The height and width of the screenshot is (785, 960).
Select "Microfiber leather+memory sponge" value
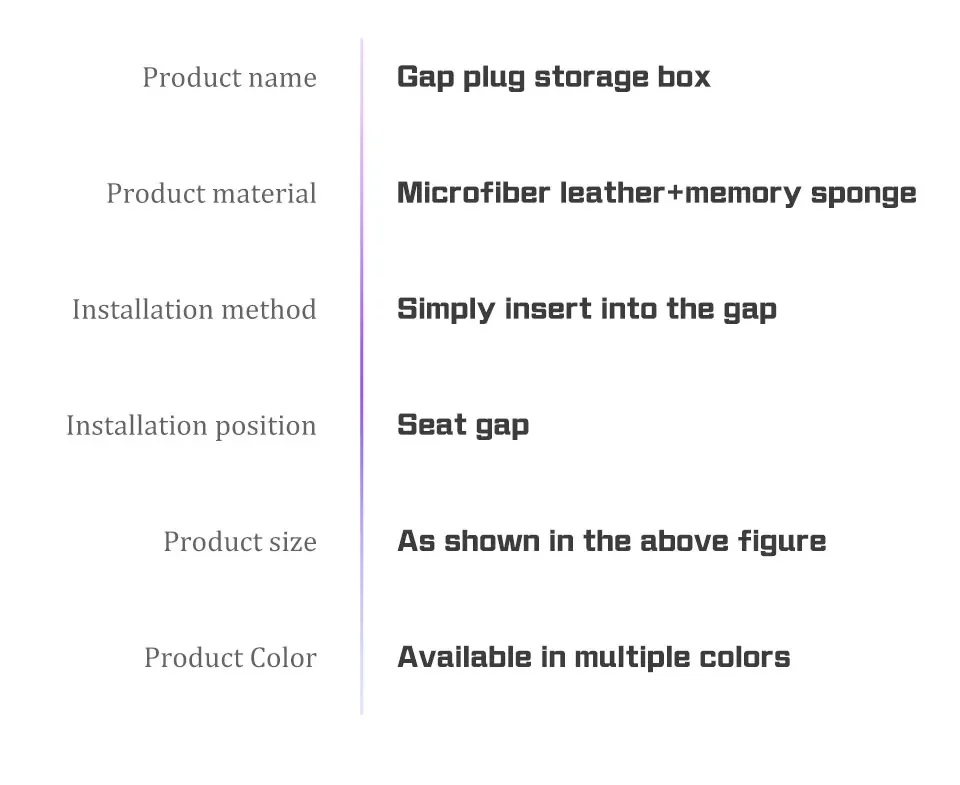[x=656, y=193]
